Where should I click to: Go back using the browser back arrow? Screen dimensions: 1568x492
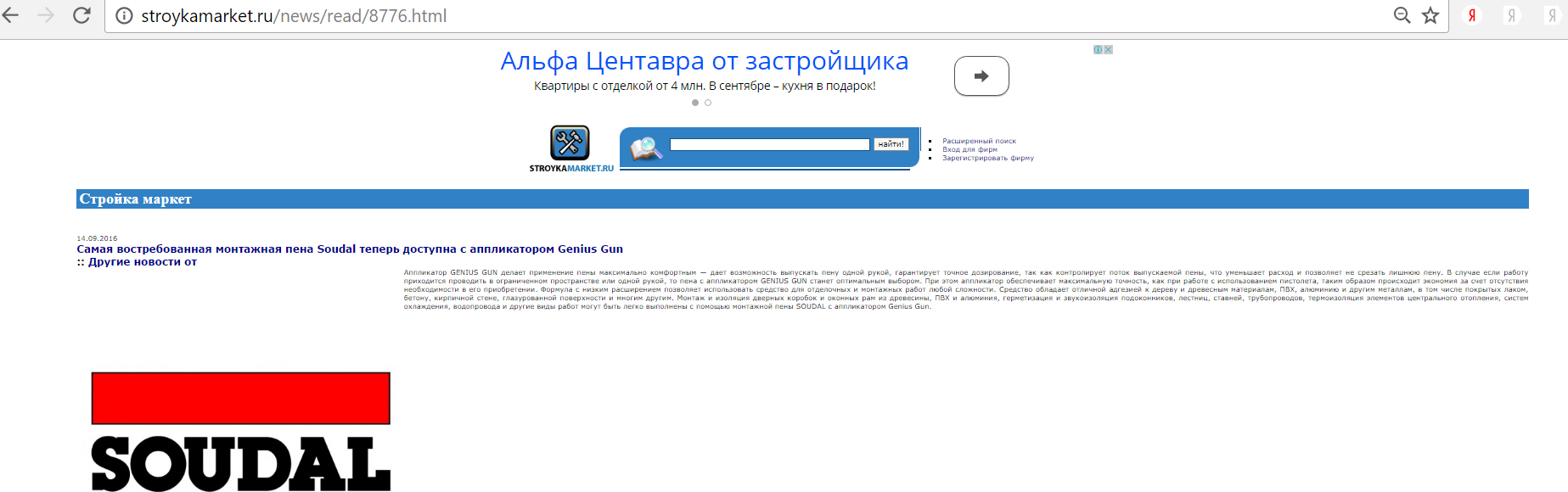(x=10, y=15)
